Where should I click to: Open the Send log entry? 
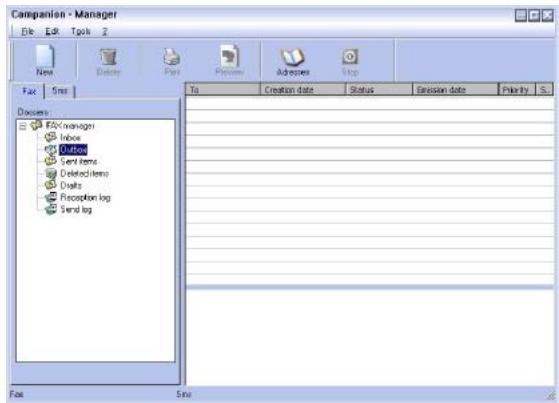(76, 210)
